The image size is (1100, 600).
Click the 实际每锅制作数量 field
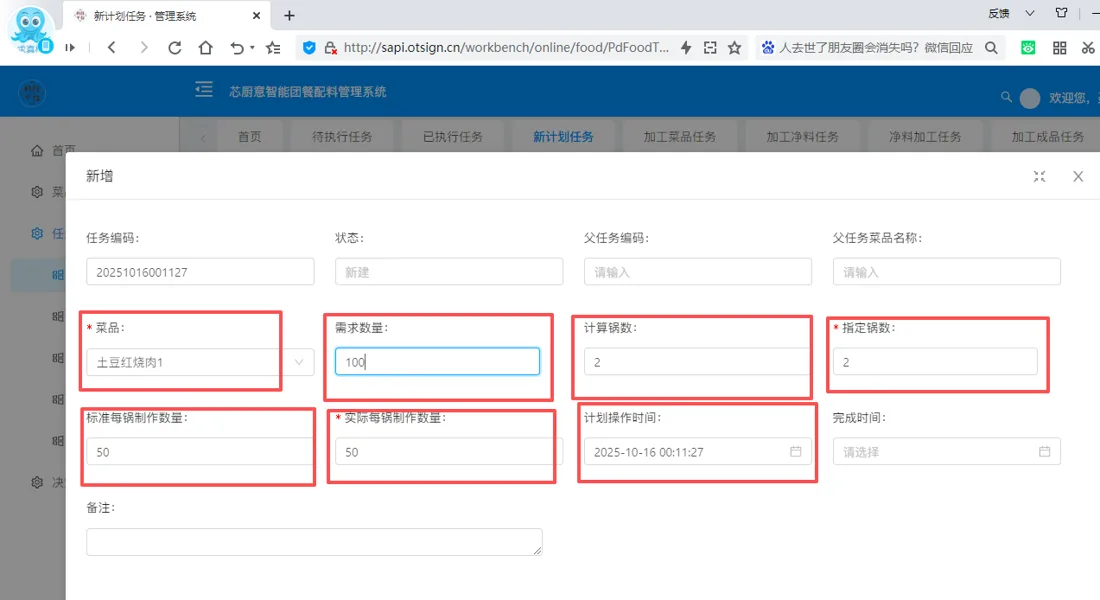click(x=449, y=451)
